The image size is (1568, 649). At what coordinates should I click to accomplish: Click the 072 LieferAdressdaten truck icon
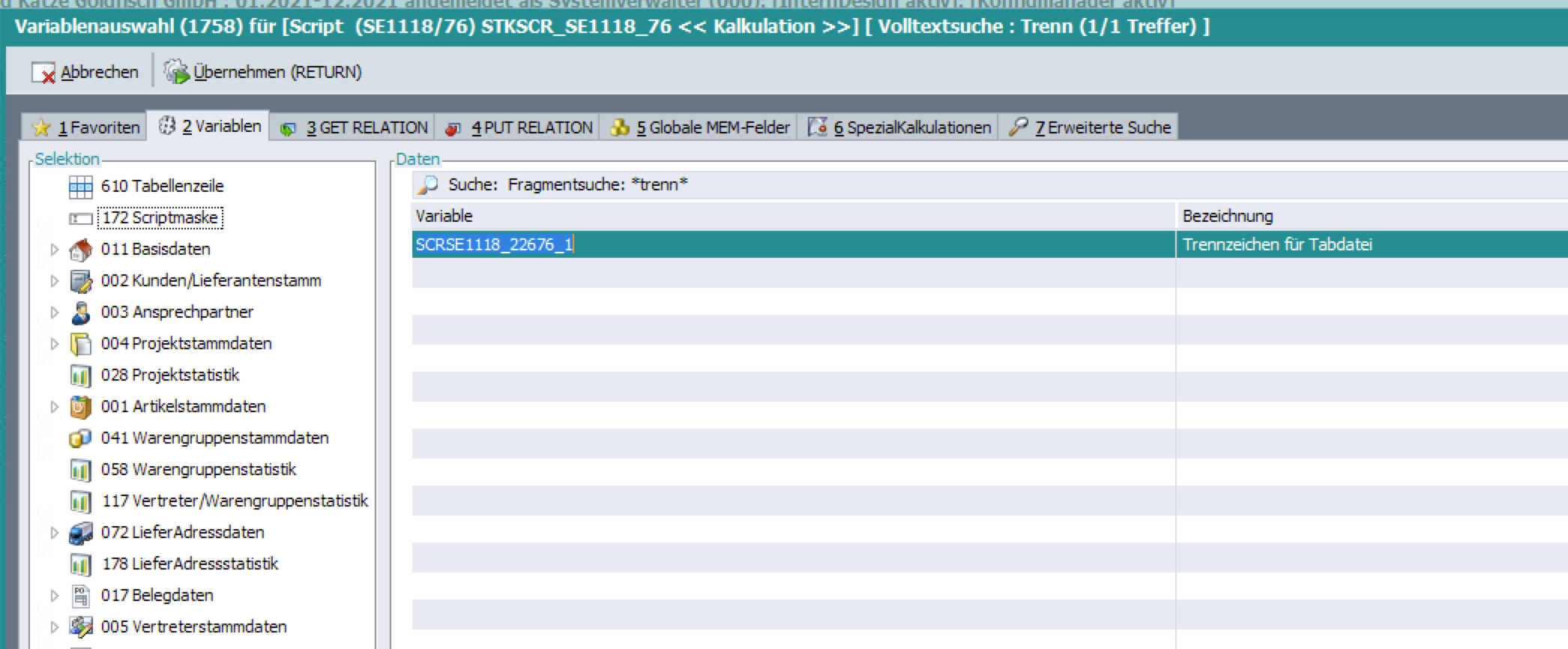[x=81, y=533]
